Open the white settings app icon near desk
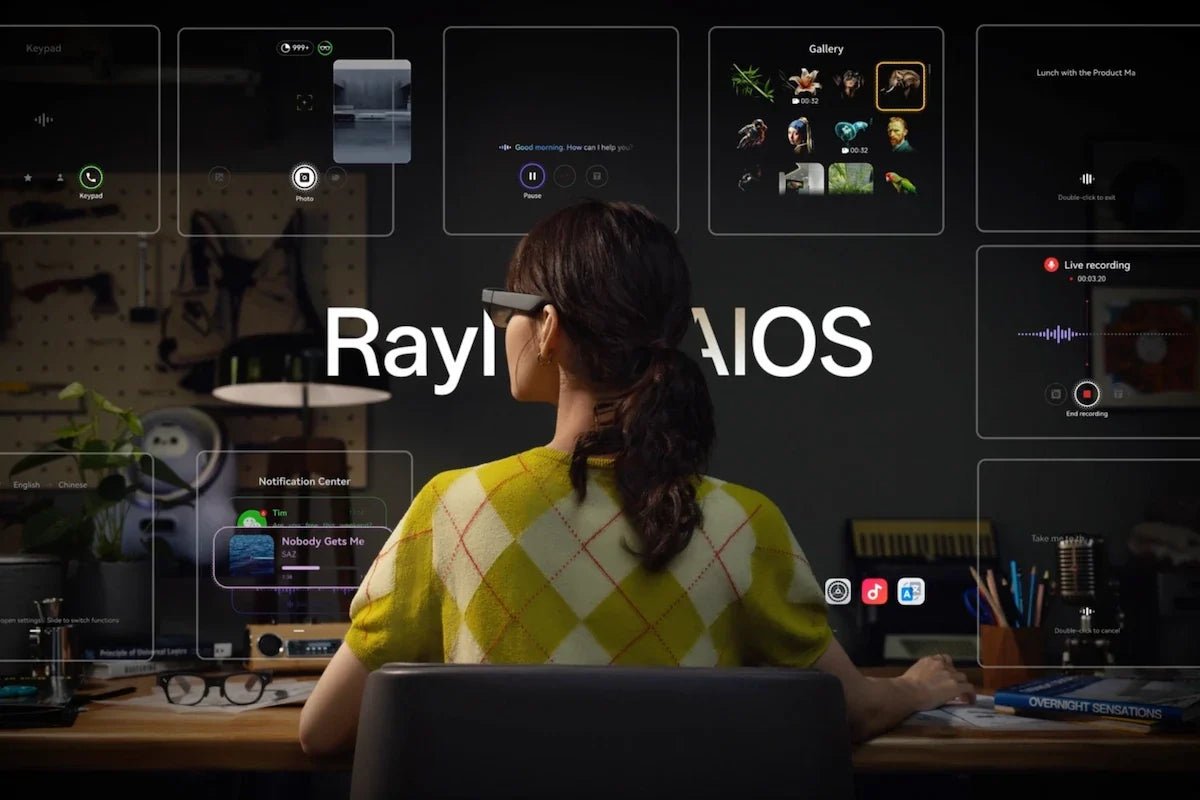Image resolution: width=1200 pixels, height=800 pixels. [838, 591]
